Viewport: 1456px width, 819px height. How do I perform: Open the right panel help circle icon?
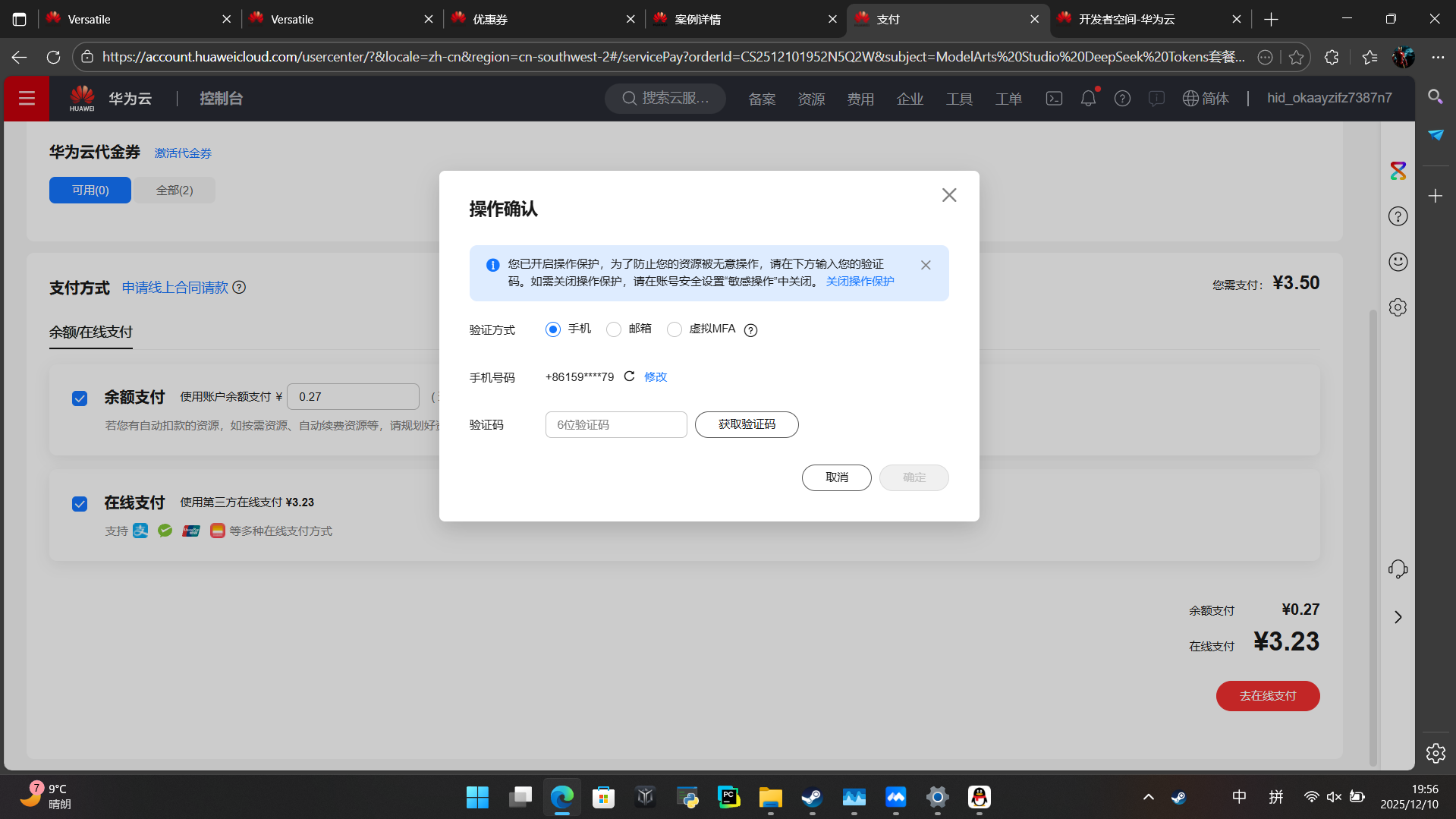[x=1398, y=216]
